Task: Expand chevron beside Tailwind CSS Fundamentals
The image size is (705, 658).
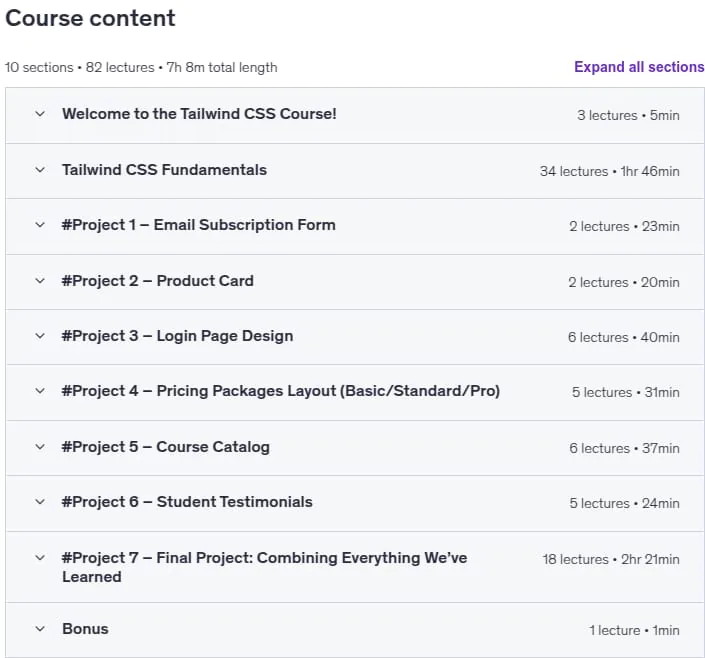Action: point(40,170)
